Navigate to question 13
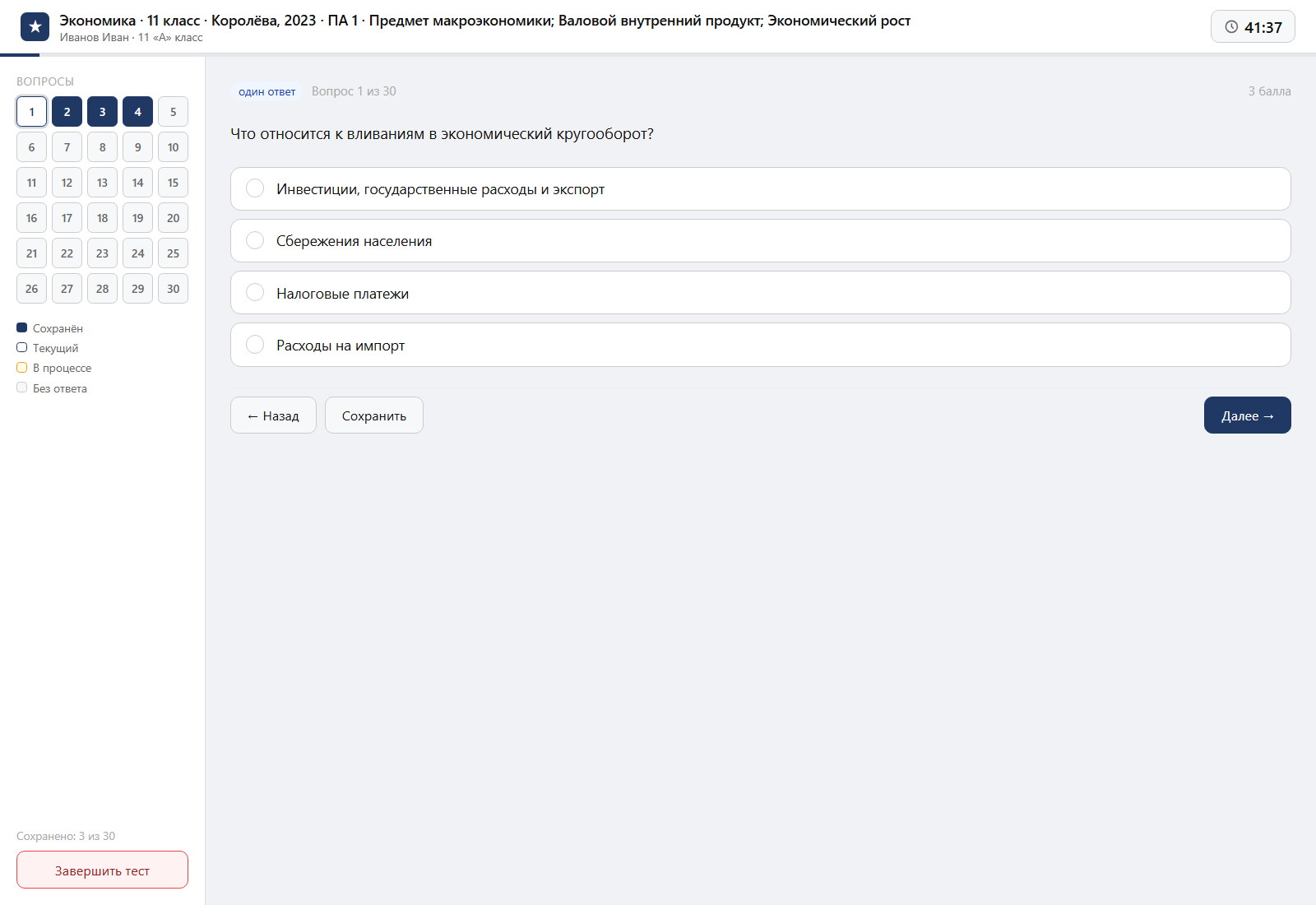The width and height of the screenshot is (1316, 905). (x=102, y=183)
